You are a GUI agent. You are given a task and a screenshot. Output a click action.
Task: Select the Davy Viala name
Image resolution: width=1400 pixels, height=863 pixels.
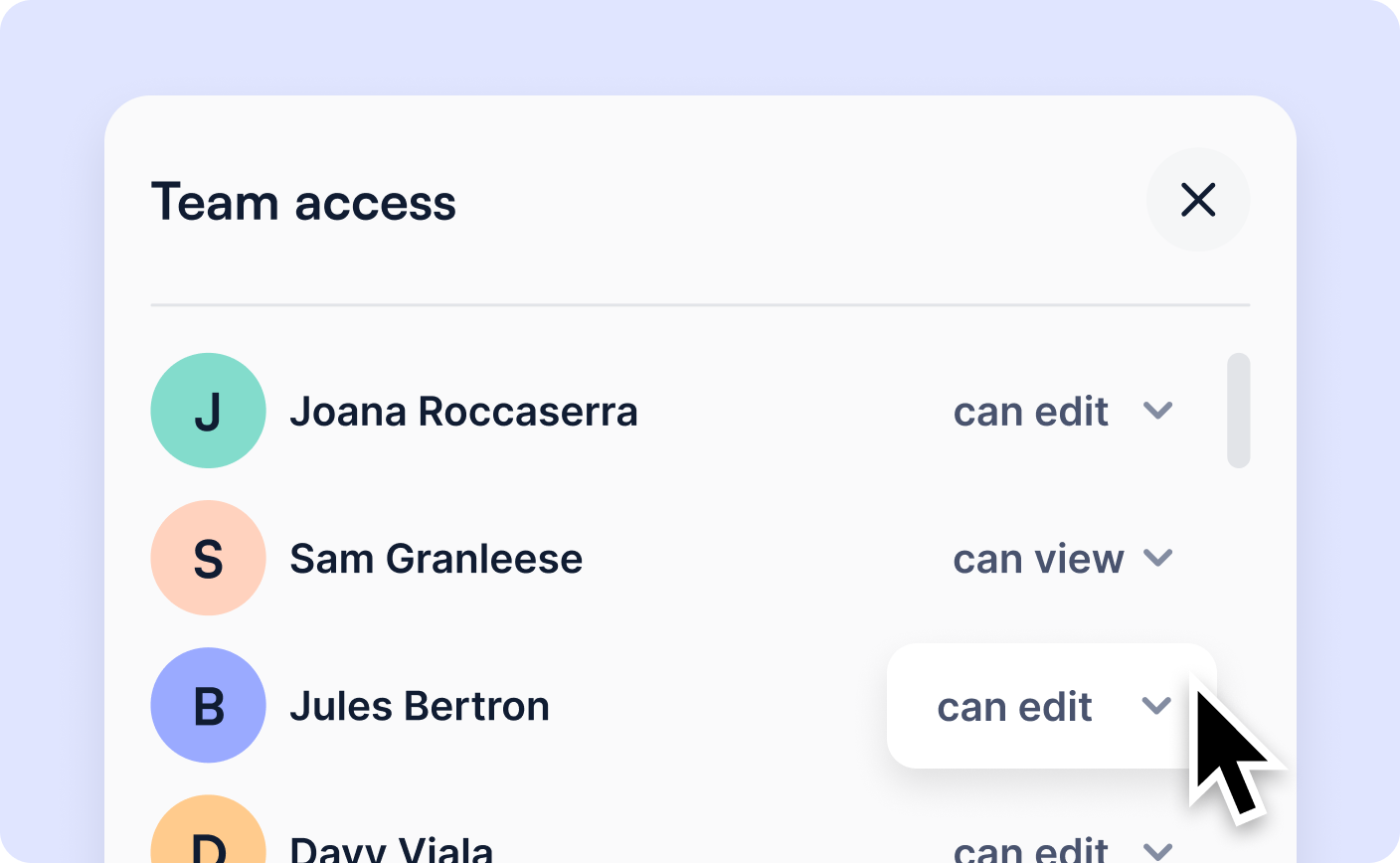click(391, 849)
